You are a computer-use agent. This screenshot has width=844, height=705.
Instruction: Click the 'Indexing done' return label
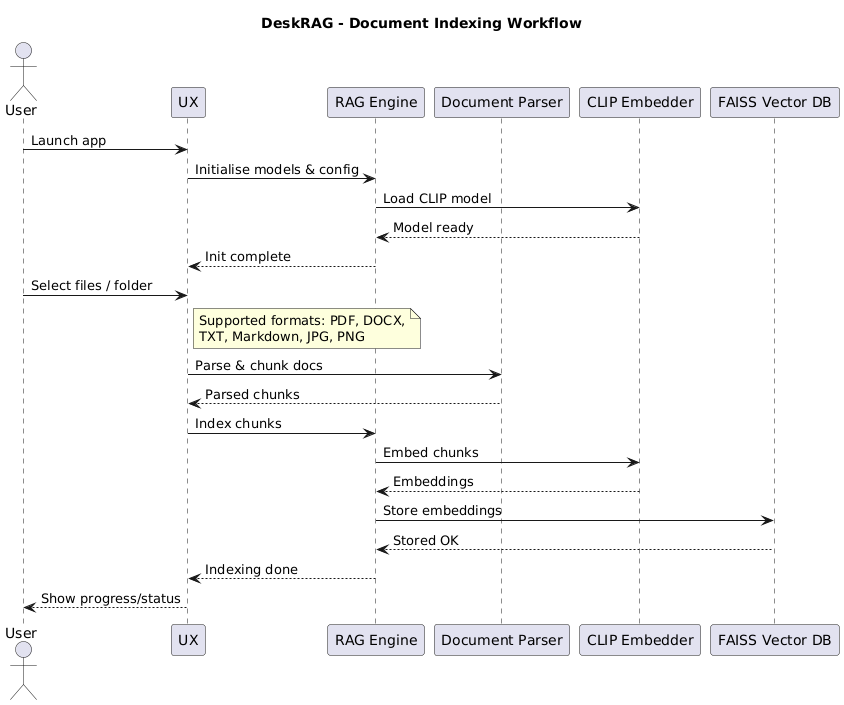[251, 569]
